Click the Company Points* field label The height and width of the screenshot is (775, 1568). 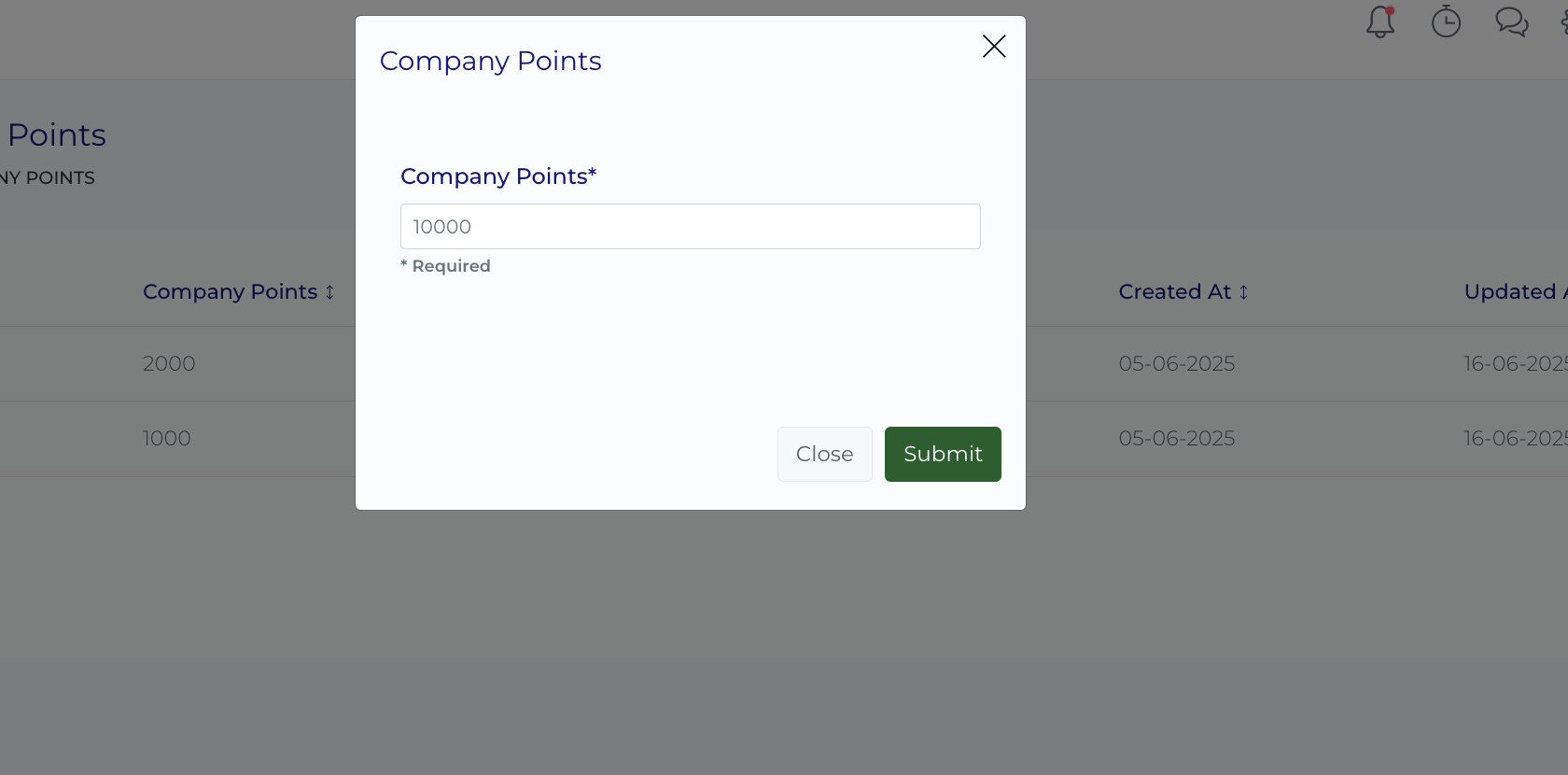497,176
